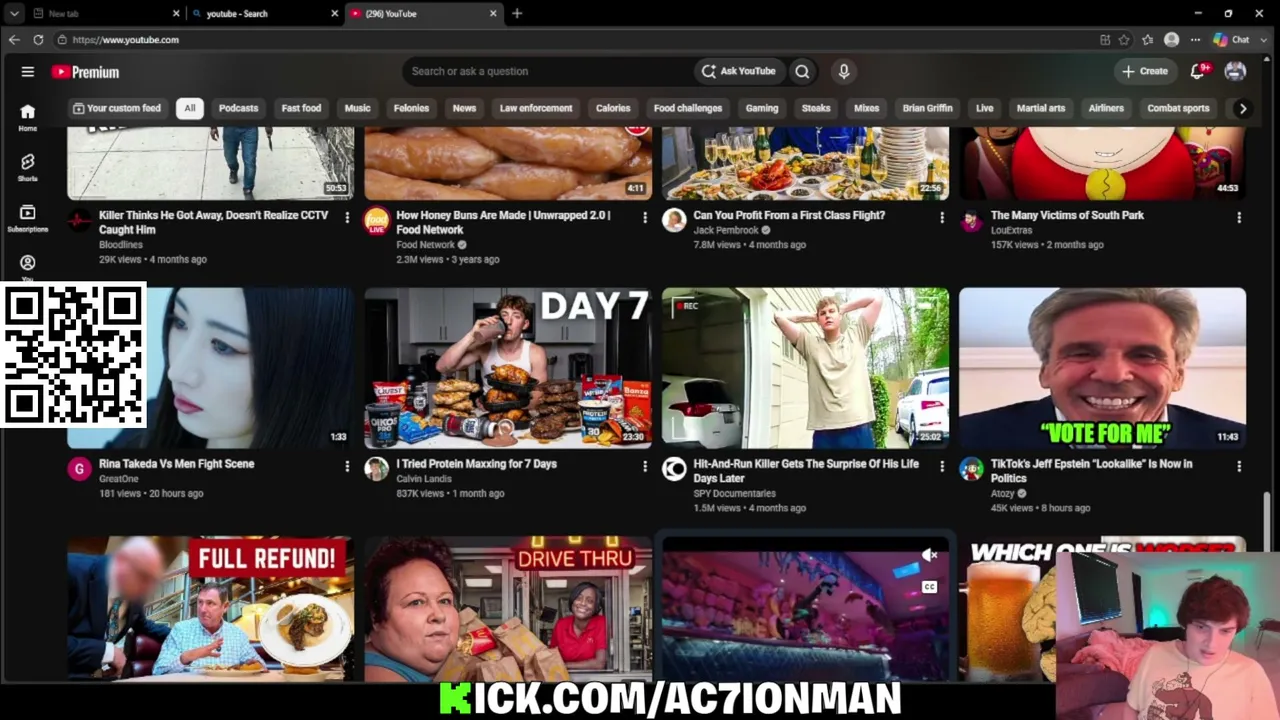Image resolution: width=1280 pixels, height=720 pixels.
Task: Open SPY Documentaries channel avatar
Action: tap(674, 469)
